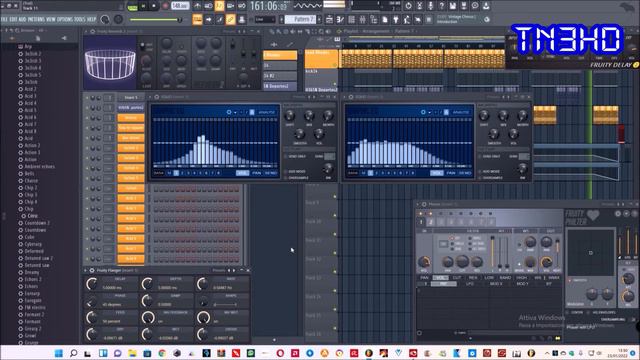The width and height of the screenshot is (640, 360).
Task: Open the Fruity Philter window menu arrow
Action: tap(418, 204)
